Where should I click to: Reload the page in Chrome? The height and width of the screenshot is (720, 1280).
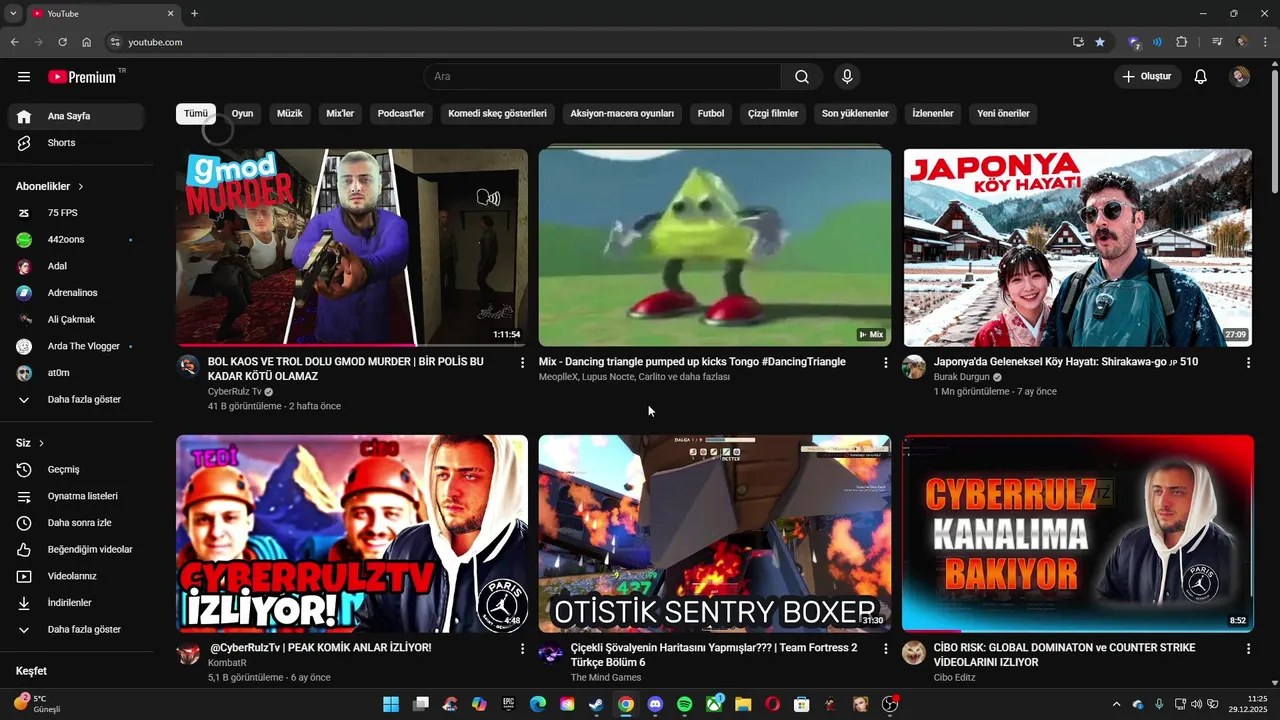coord(62,42)
